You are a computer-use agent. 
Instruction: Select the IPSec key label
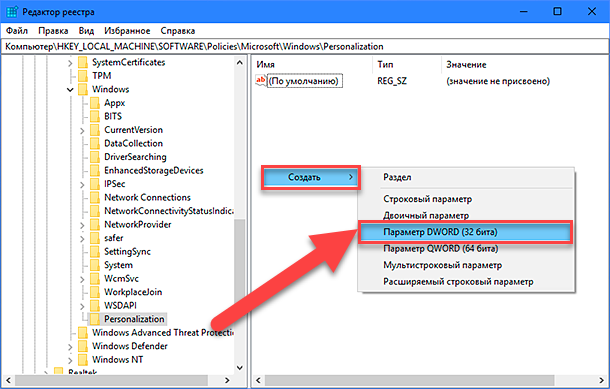pyautogui.click(x=114, y=184)
